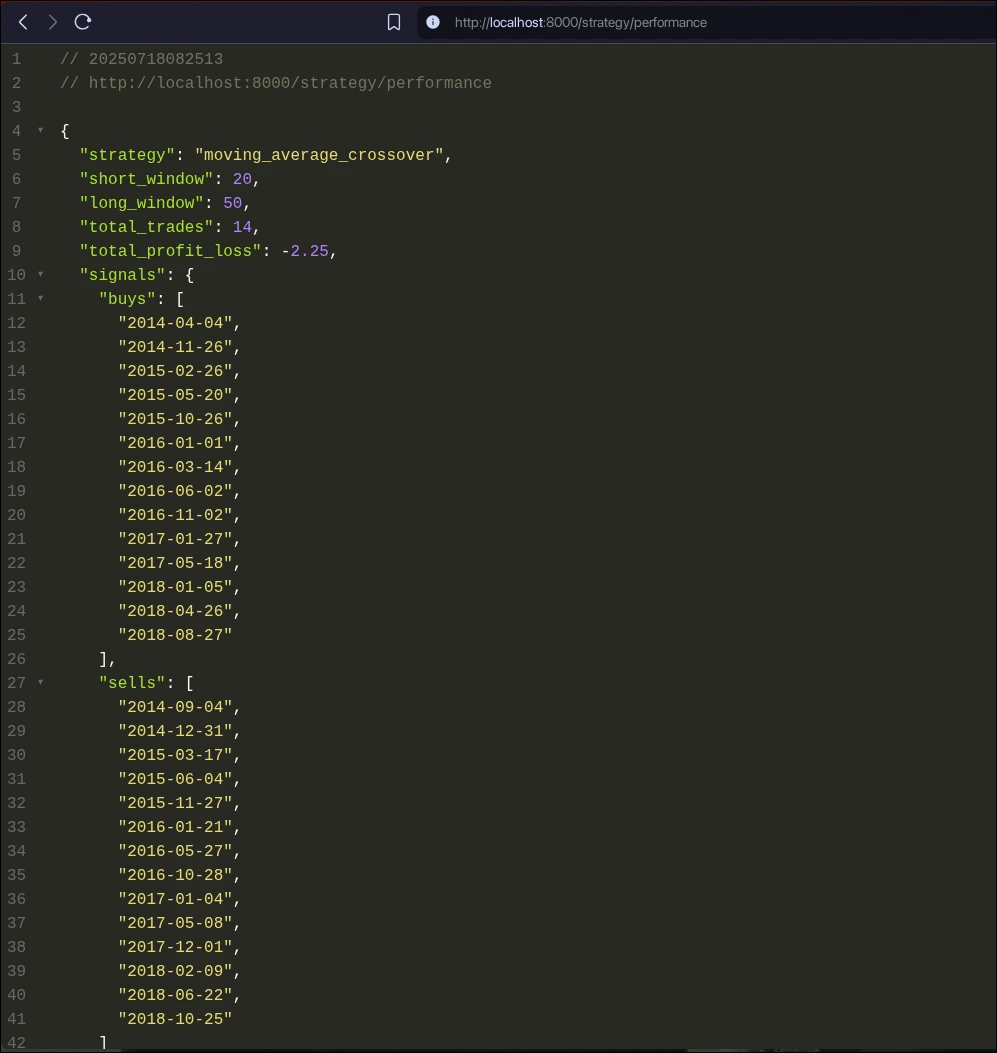
Task: Click buy date "2014-04-04"
Action: 175,323
